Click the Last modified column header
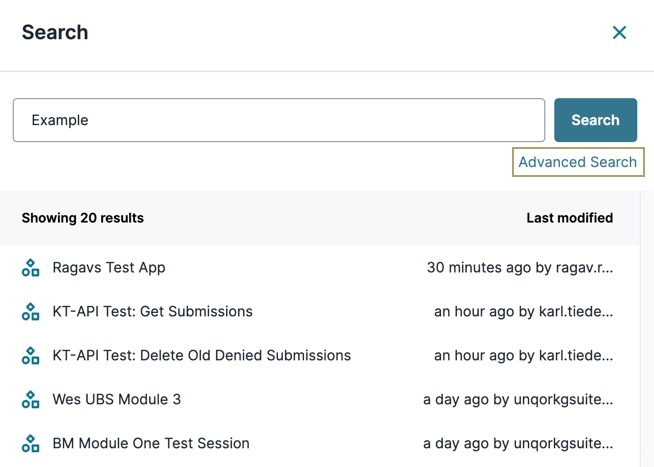 click(x=570, y=218)
